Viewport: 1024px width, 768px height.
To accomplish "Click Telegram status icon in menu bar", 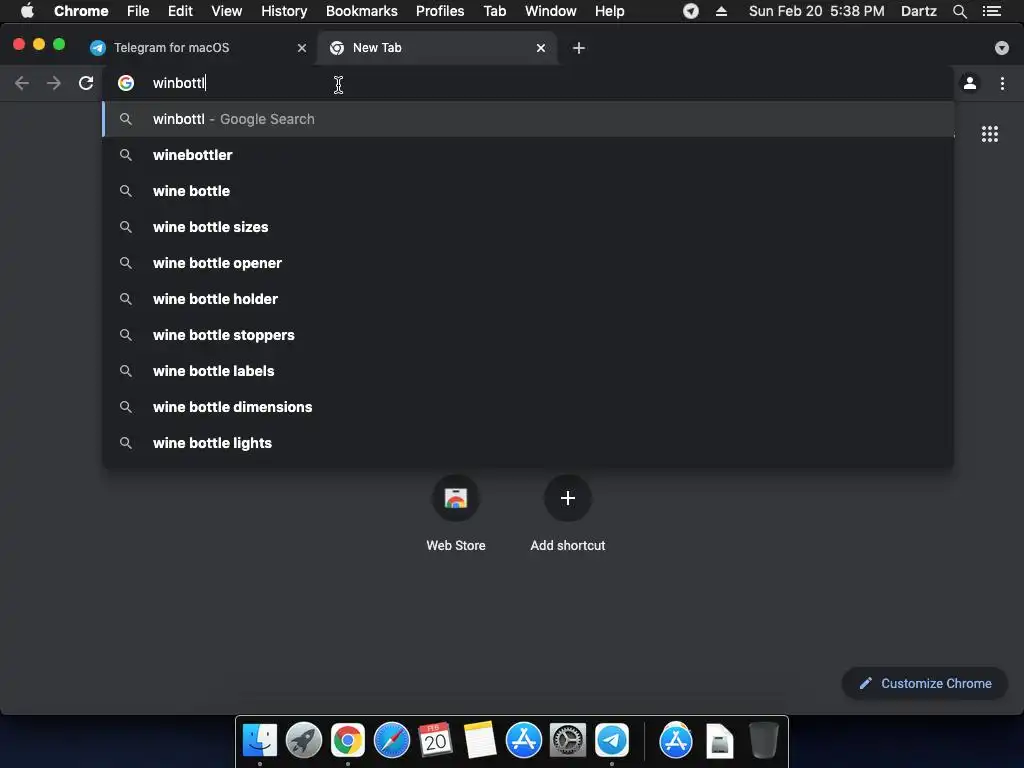I will point(690,11).
